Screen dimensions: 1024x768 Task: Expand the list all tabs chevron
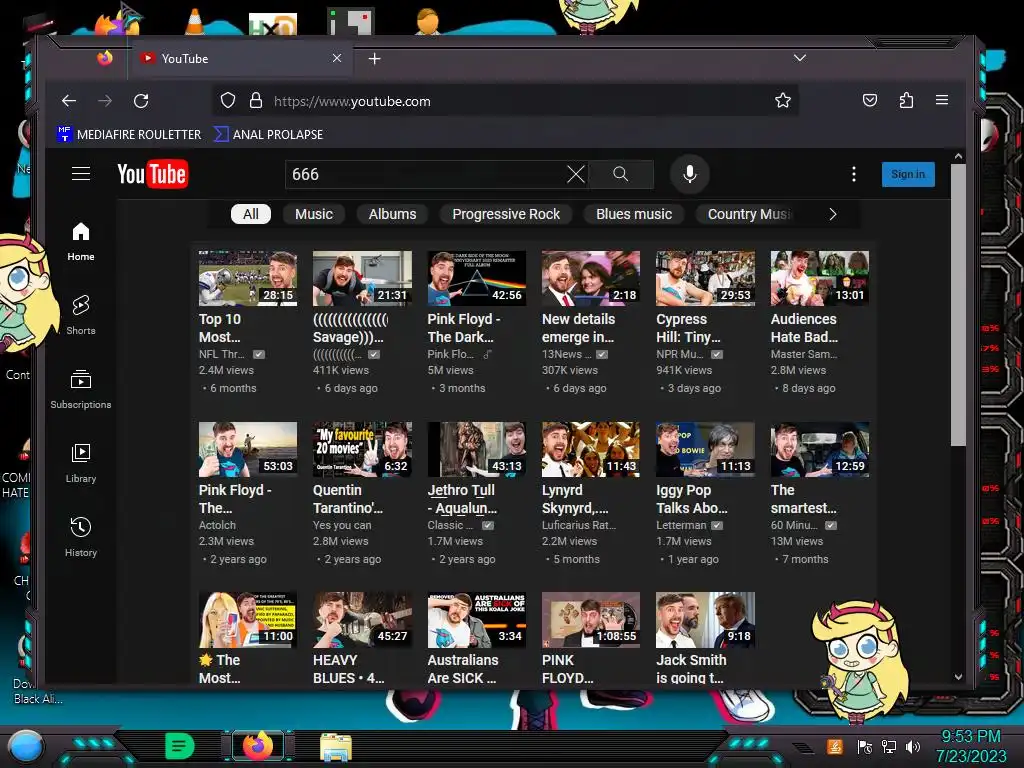pos(800,58)
